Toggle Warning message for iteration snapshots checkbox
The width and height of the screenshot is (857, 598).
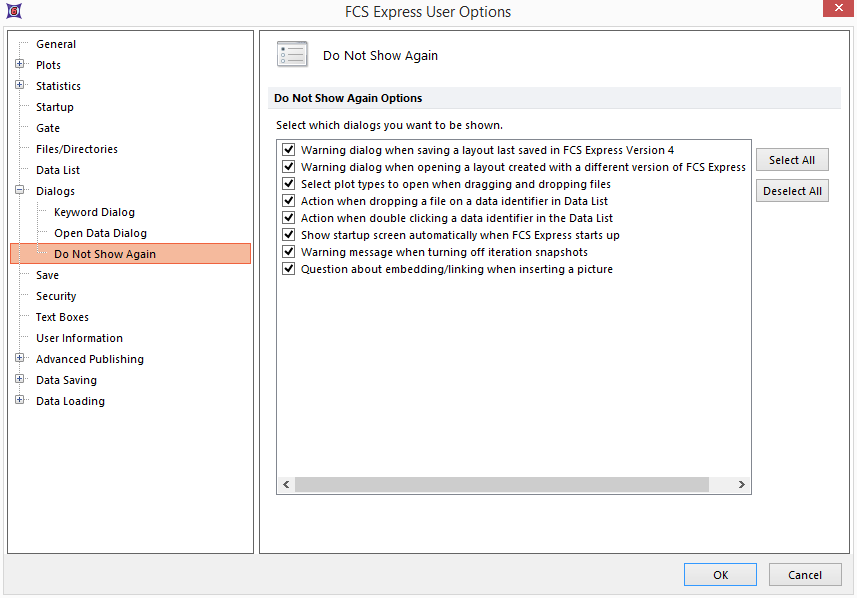pyautogui.click(x=289, y=252)
